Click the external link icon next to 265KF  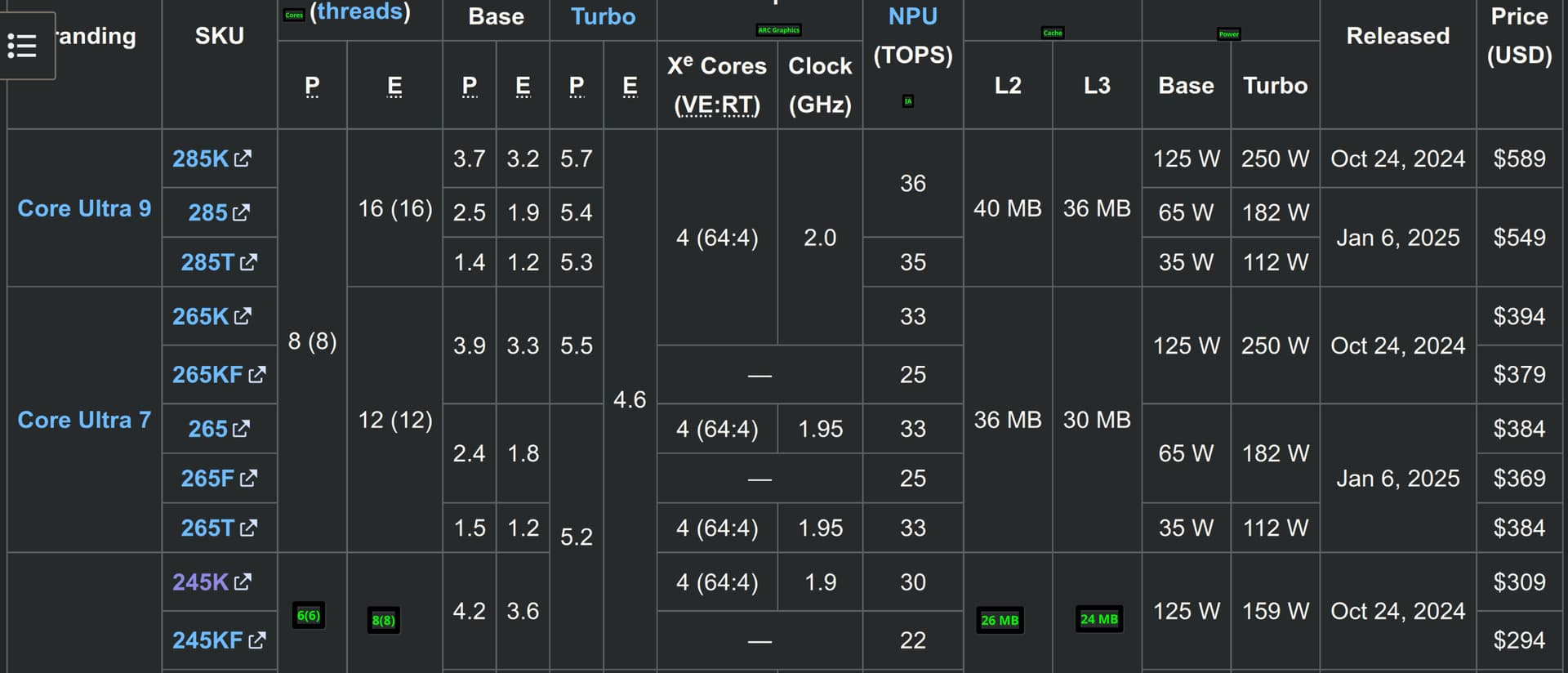[257, 374]
